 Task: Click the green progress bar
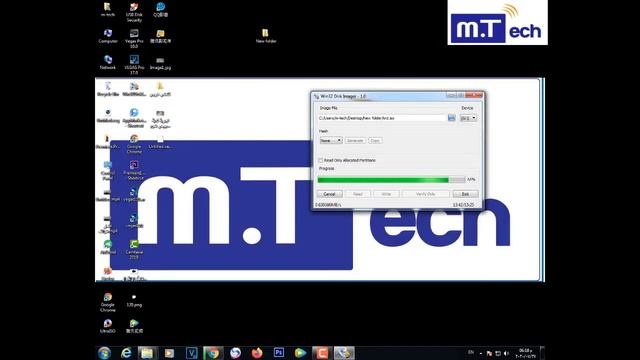[x=391, y=180]
